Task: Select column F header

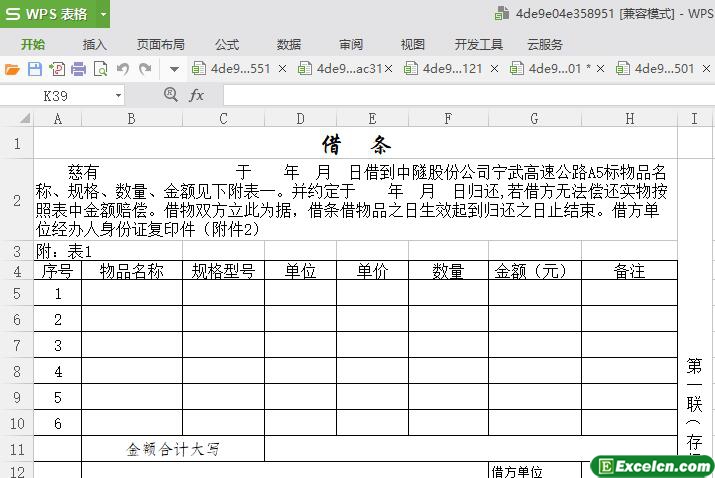Action: coord(448,119)
